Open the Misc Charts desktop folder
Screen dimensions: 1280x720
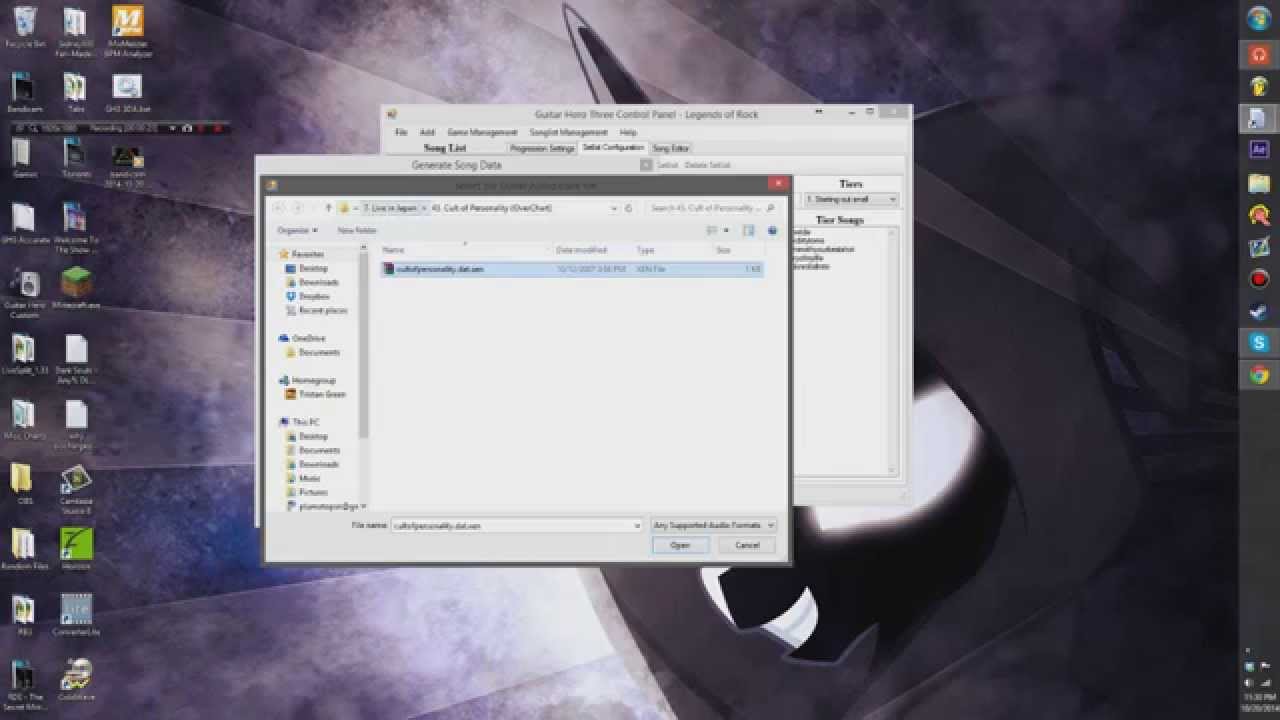(x=25, y=420)
